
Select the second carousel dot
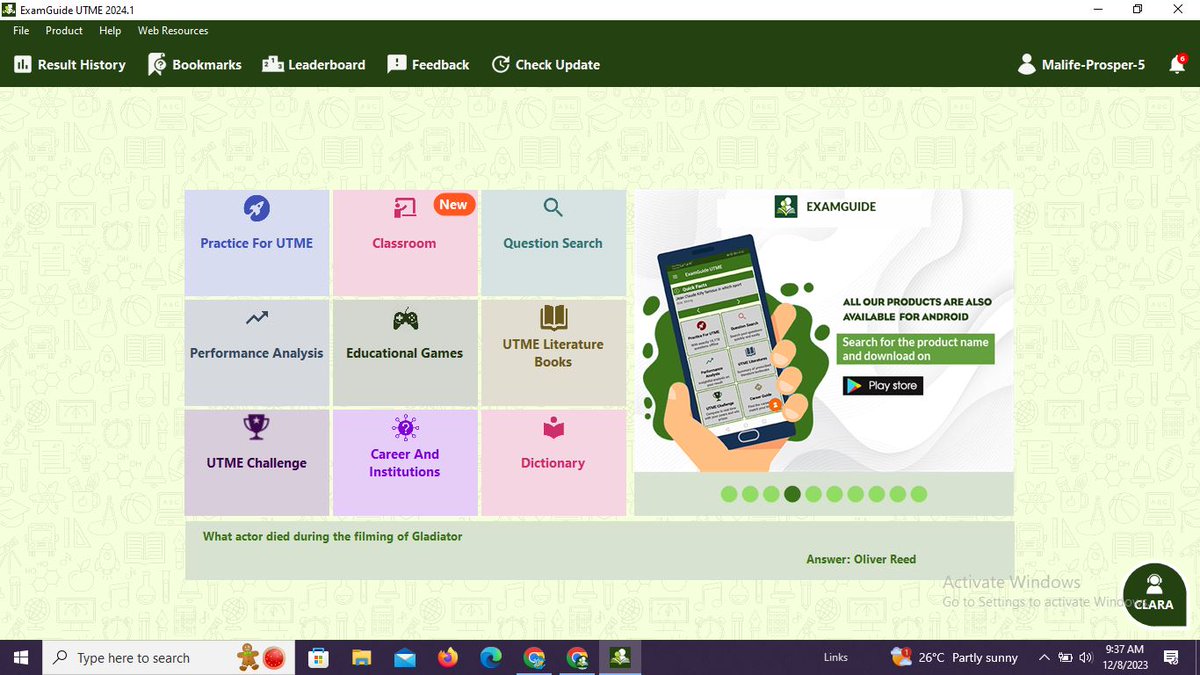[750, 494]
